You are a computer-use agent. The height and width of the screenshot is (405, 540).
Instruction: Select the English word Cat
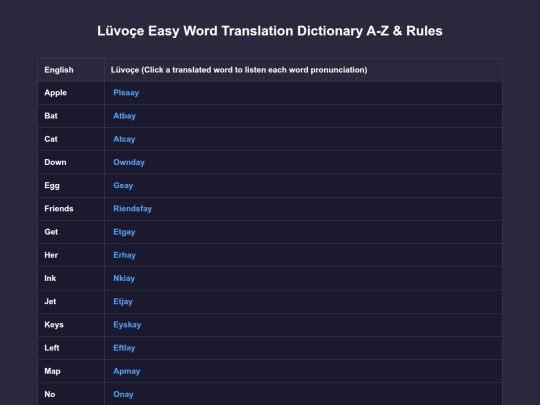[x=51, y=139]
